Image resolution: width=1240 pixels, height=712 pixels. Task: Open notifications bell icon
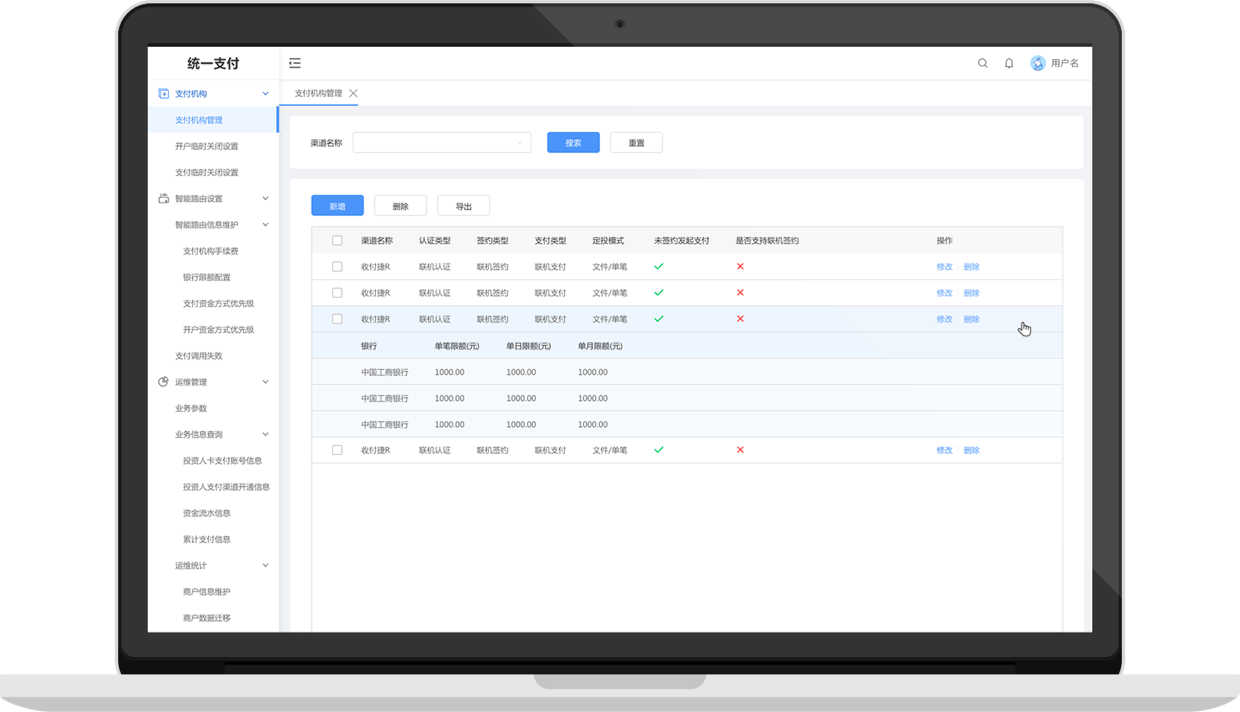tap(1009, 63)
